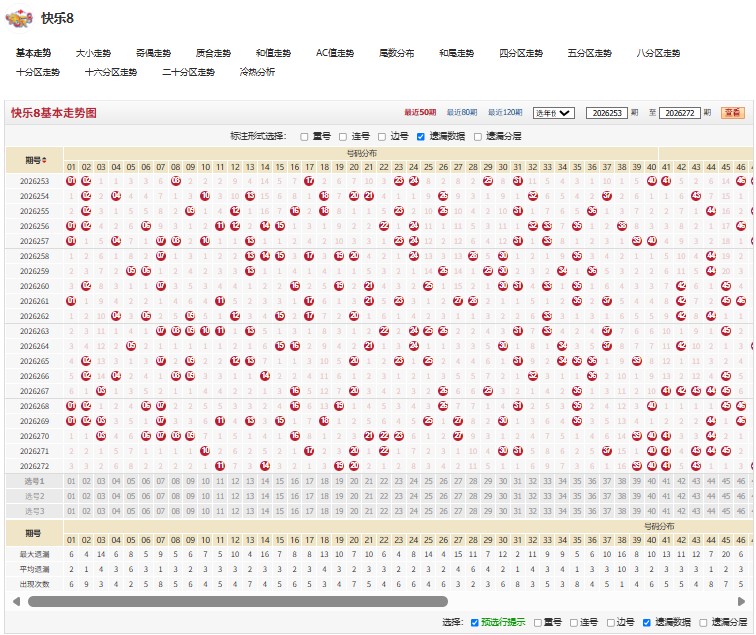Click the scrollbar's right arrow

[742, 601]
